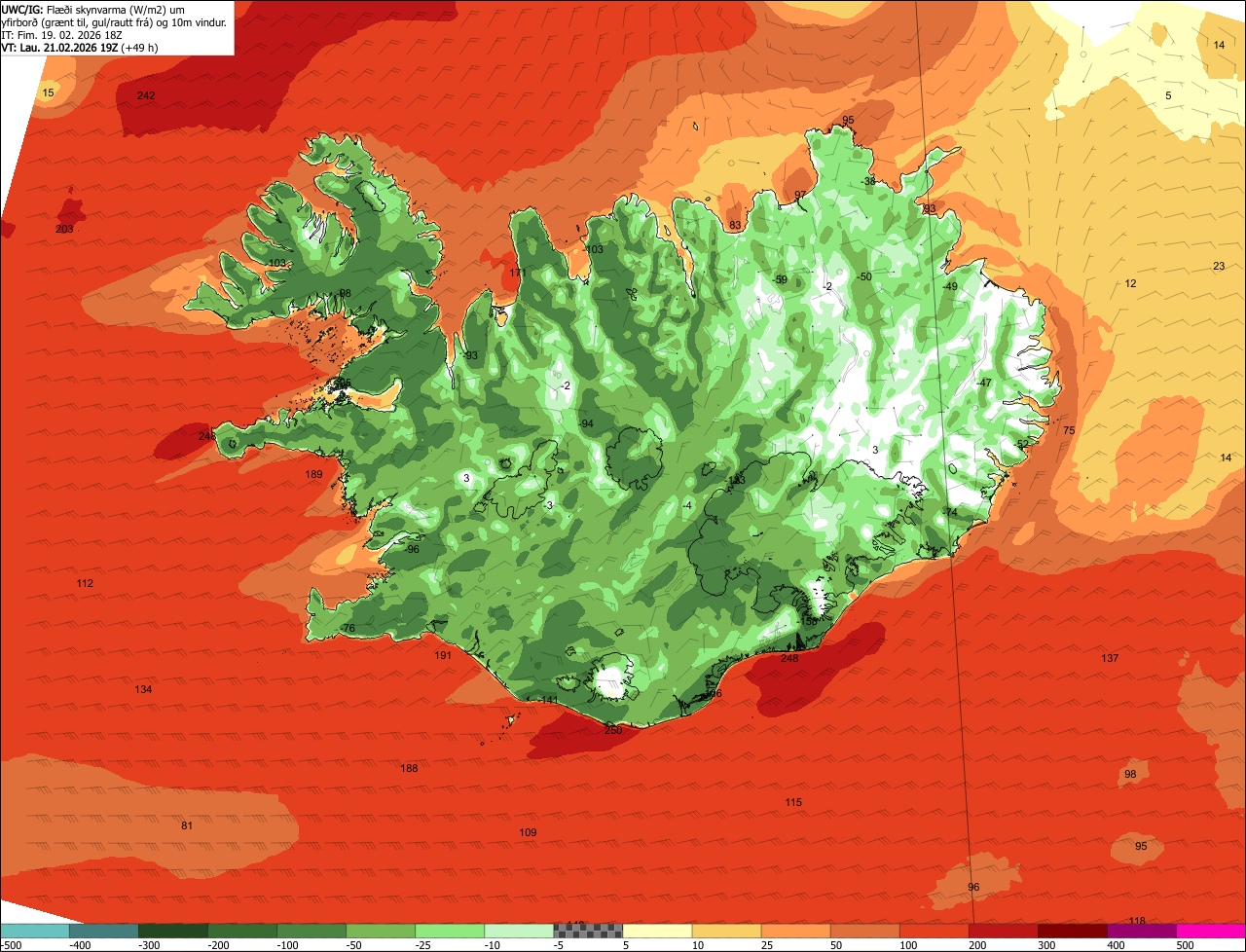Click the valid time 'VT: Lau. 21.02.2026 19Z (+49 h)'

pyautogui.click(x=80, y=47)
